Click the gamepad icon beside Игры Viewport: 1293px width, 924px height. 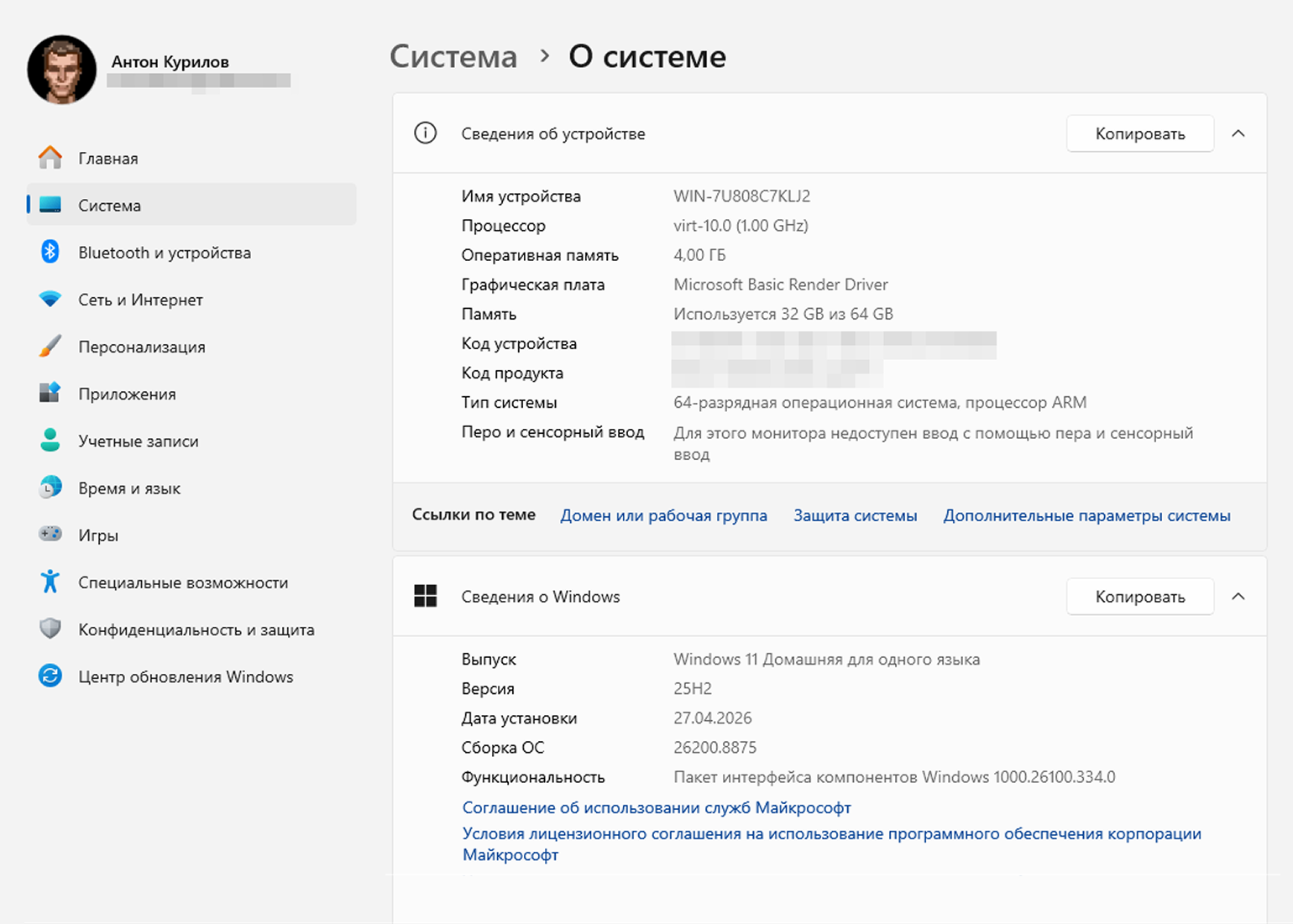click(x=50, y=534)
